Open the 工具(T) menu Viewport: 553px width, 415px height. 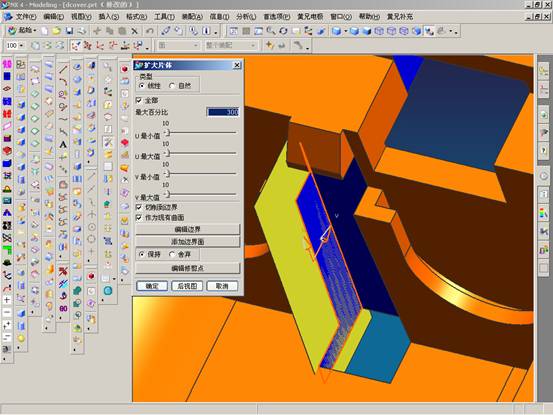pyautogui.click(x=164, y=17)
